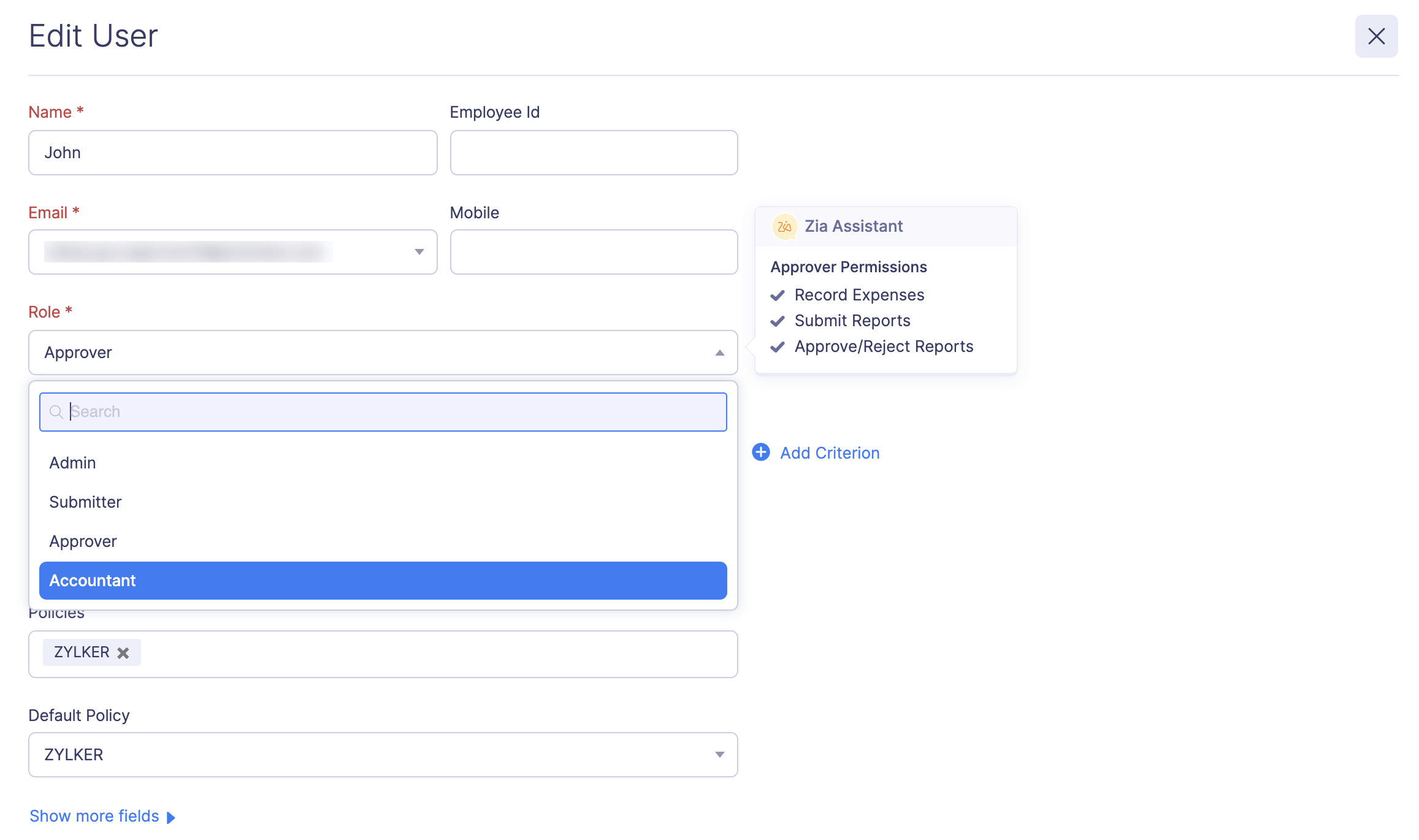Viewport: 1419px width, 840px height.
Task: Choose Accountant from the role list
Action: pos(93,580)
